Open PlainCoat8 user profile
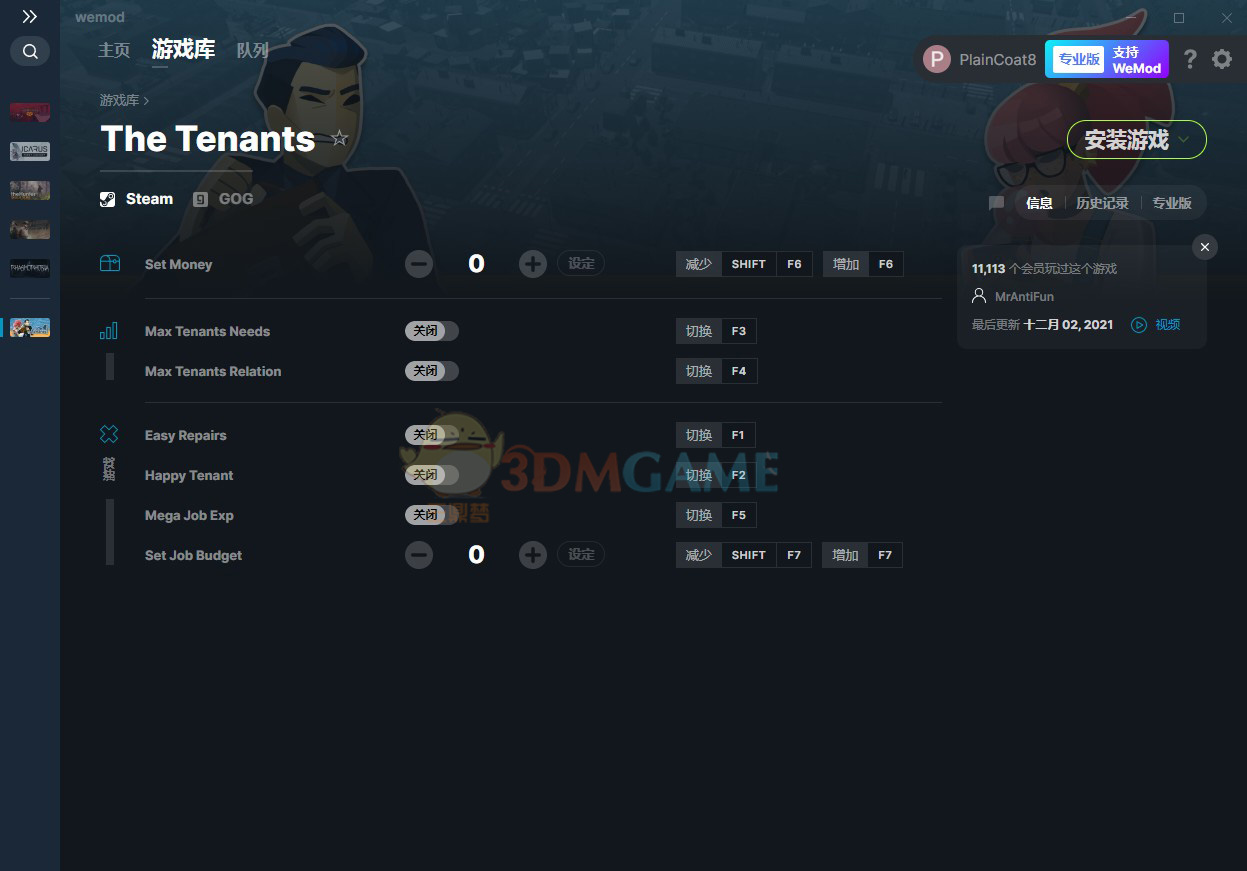 click(x=980, y=59)
